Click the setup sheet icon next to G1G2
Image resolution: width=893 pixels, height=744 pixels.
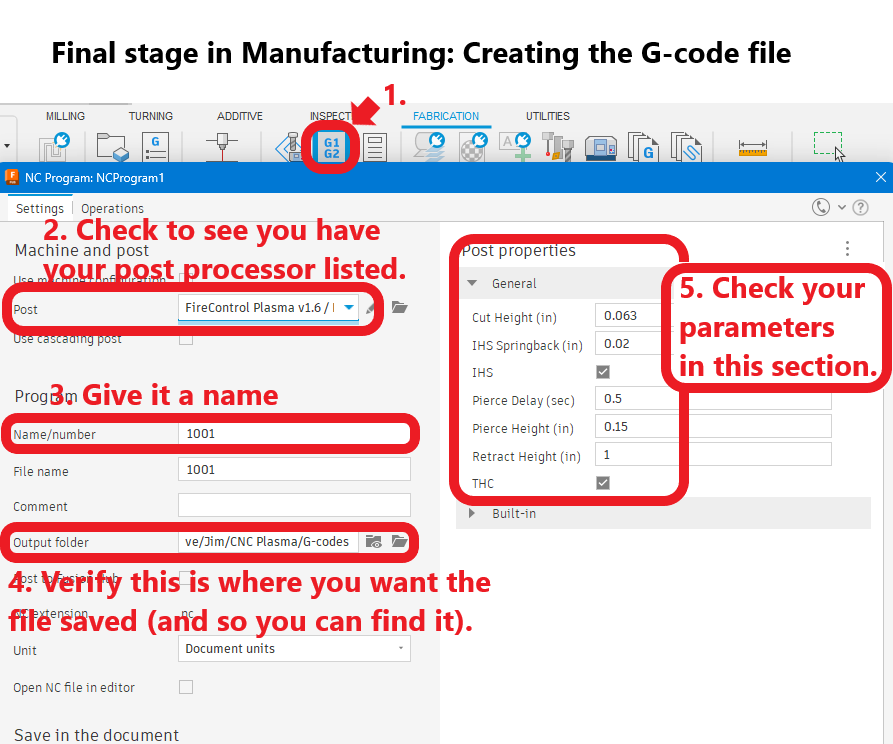pos(375,148)
